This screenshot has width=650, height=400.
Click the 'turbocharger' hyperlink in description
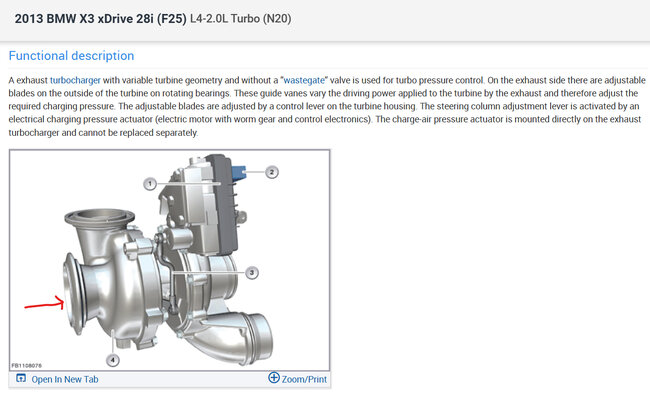[75, 80]
